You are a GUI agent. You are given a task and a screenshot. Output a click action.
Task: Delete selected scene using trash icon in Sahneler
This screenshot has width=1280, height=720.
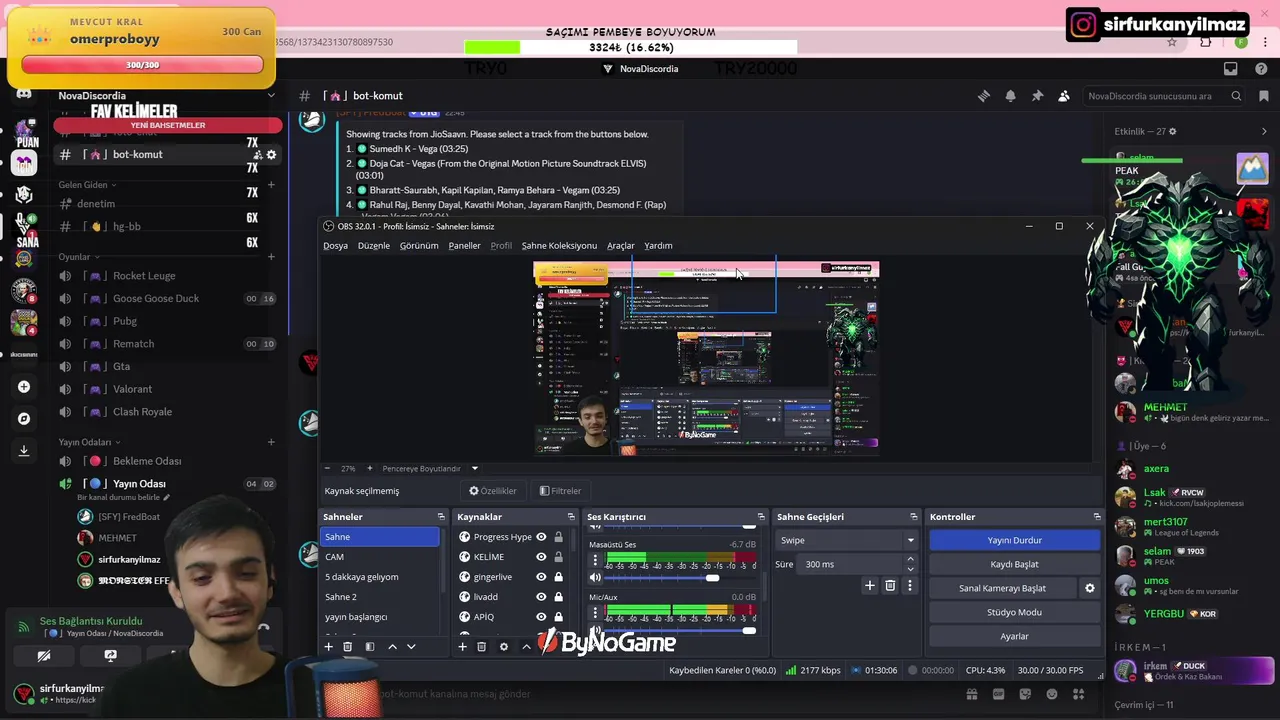tap(348, 647)
